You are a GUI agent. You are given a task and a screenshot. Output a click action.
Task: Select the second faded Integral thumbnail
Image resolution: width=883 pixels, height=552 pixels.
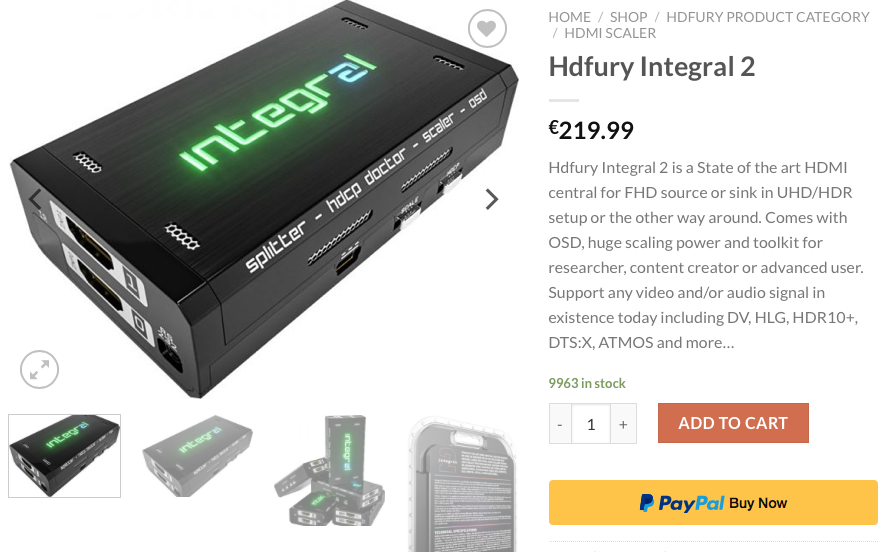[197, 456]
